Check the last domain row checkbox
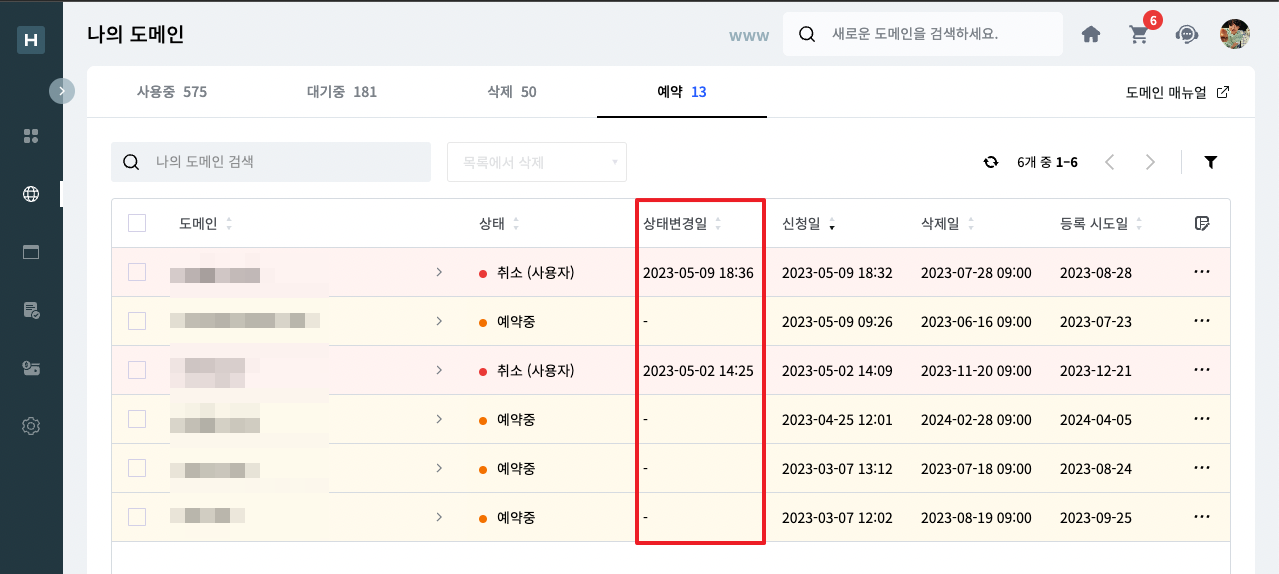 [x=137, y=517]
